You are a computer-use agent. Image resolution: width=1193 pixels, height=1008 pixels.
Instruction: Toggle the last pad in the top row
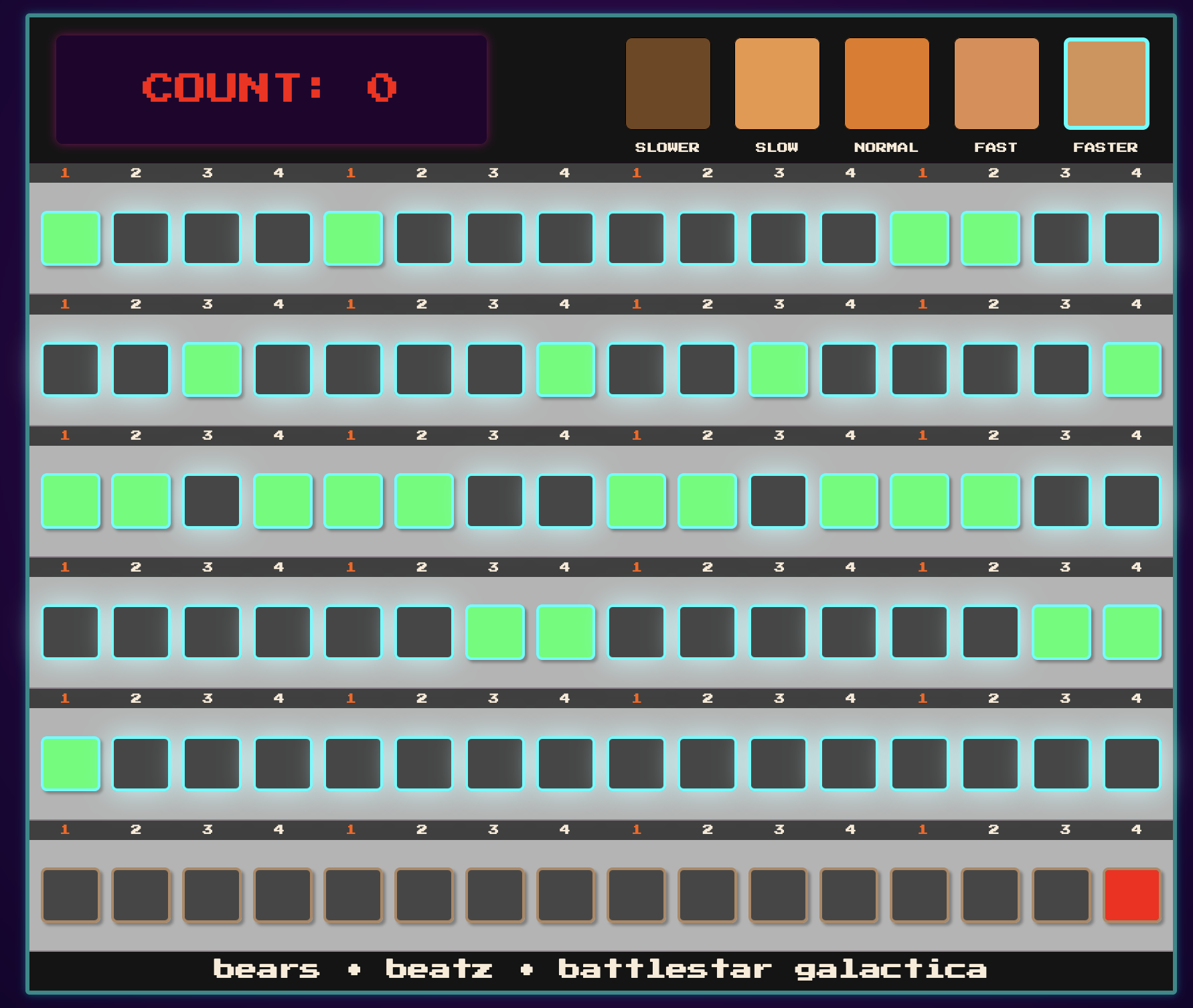coord(1132,238)
